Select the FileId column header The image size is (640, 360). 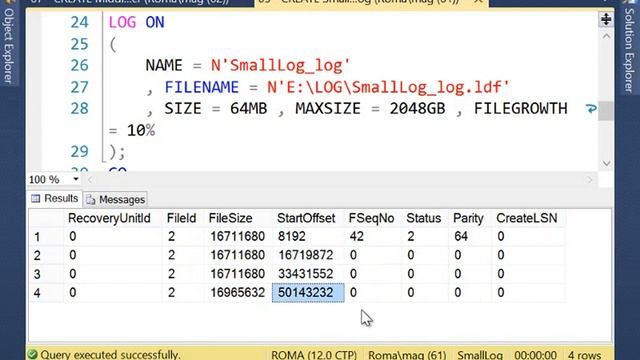(181, 218)
